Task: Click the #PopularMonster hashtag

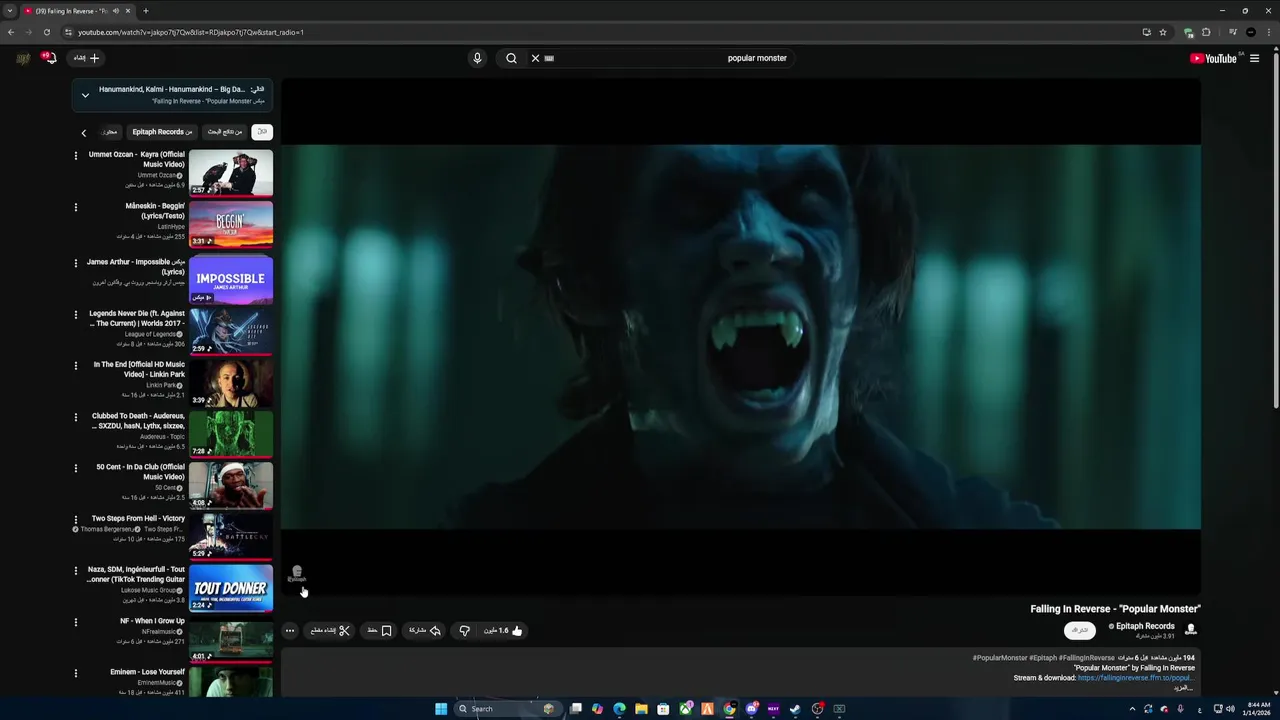Action: (x=1000, y=658)
